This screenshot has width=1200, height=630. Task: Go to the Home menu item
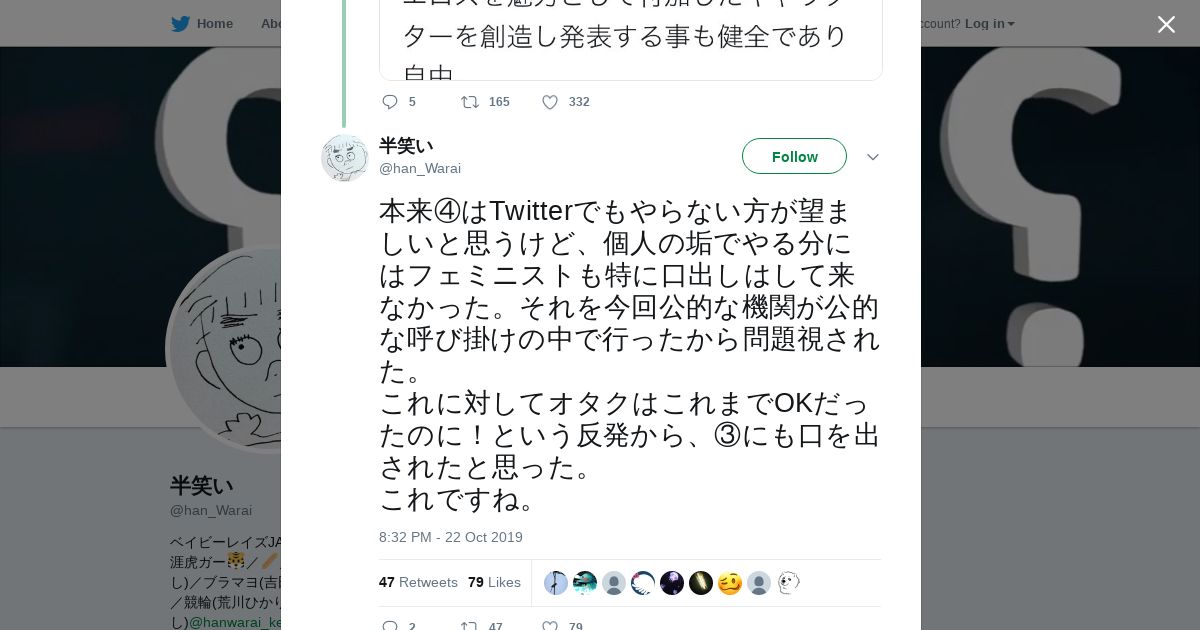(214, 23)
